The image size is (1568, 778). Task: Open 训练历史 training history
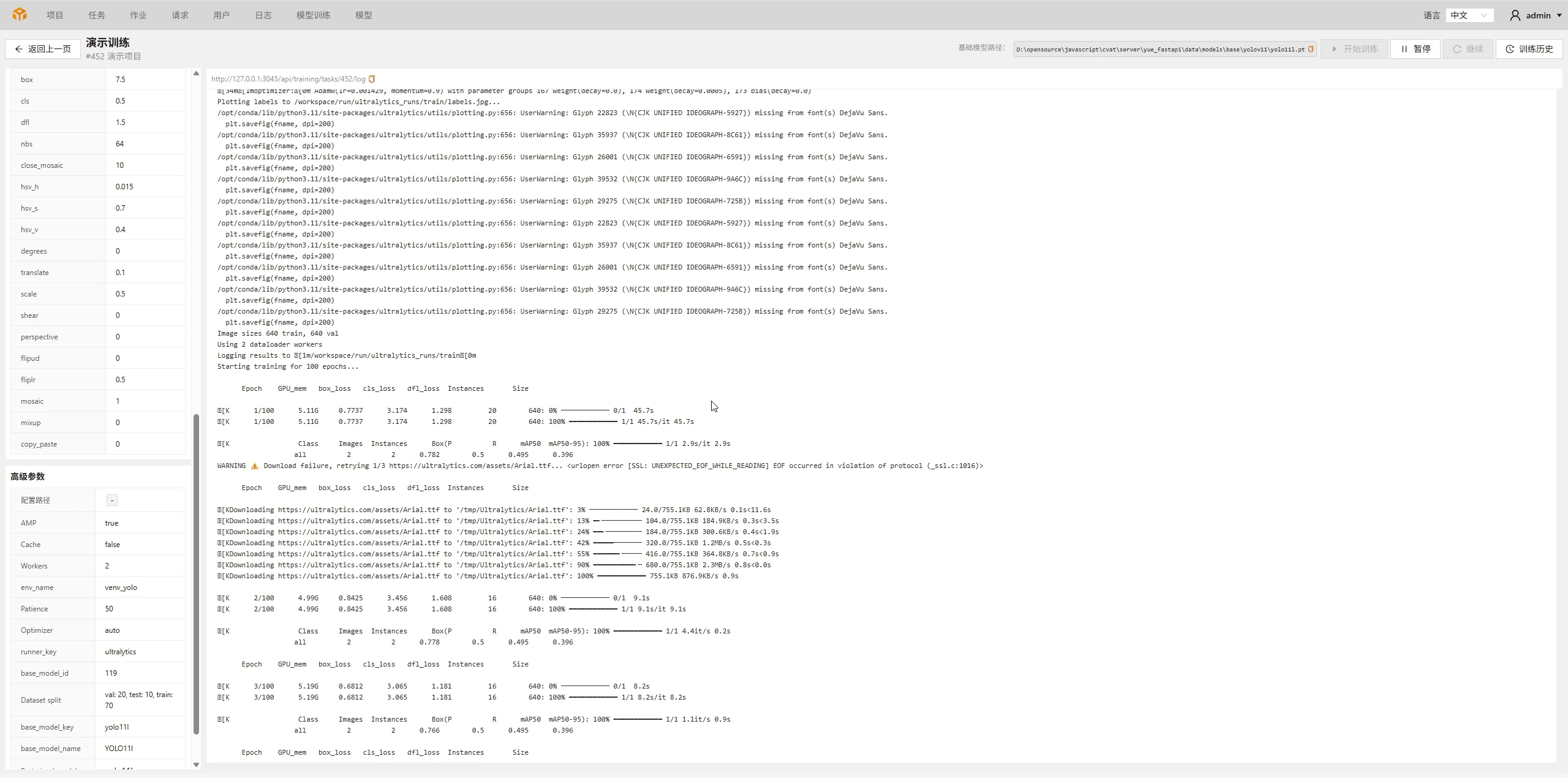1529,49
